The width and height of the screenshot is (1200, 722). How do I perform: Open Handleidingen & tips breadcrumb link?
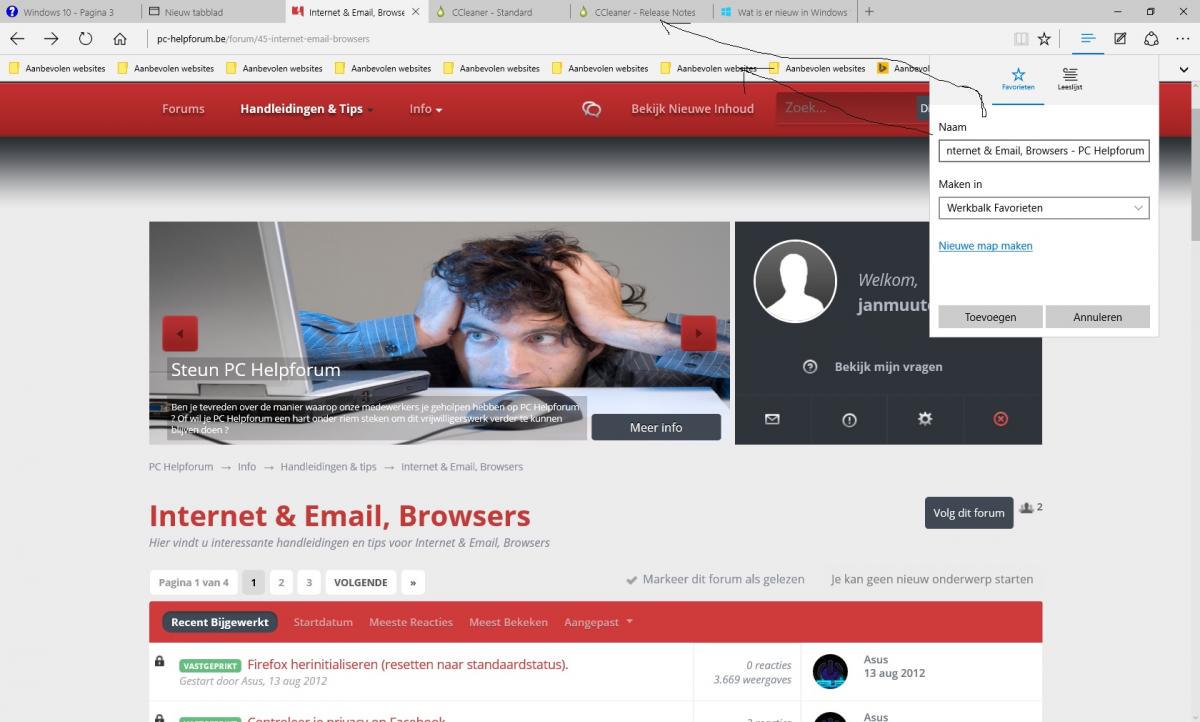pos(328,467)
